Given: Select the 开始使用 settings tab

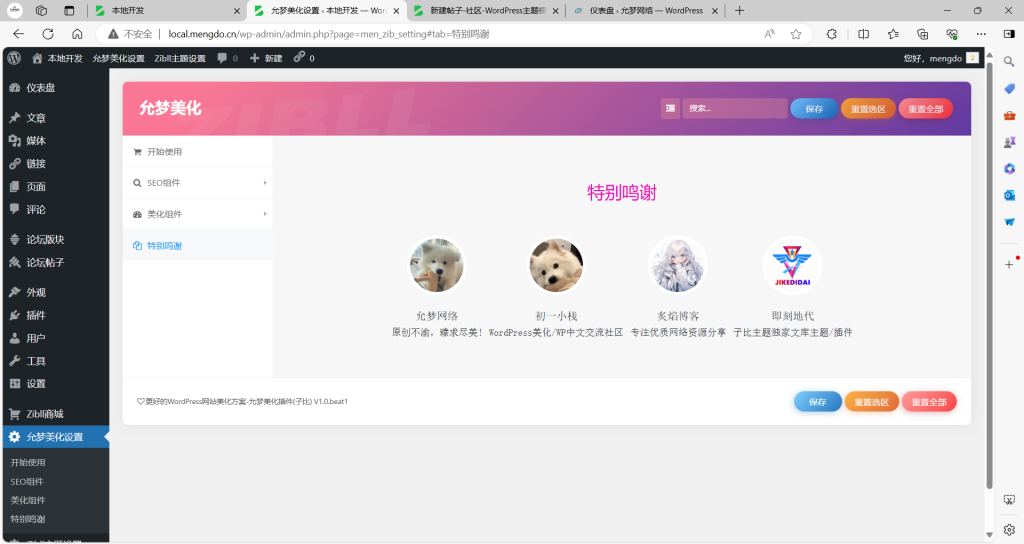Looking at the screenshot, I should (x=197, y=152).
